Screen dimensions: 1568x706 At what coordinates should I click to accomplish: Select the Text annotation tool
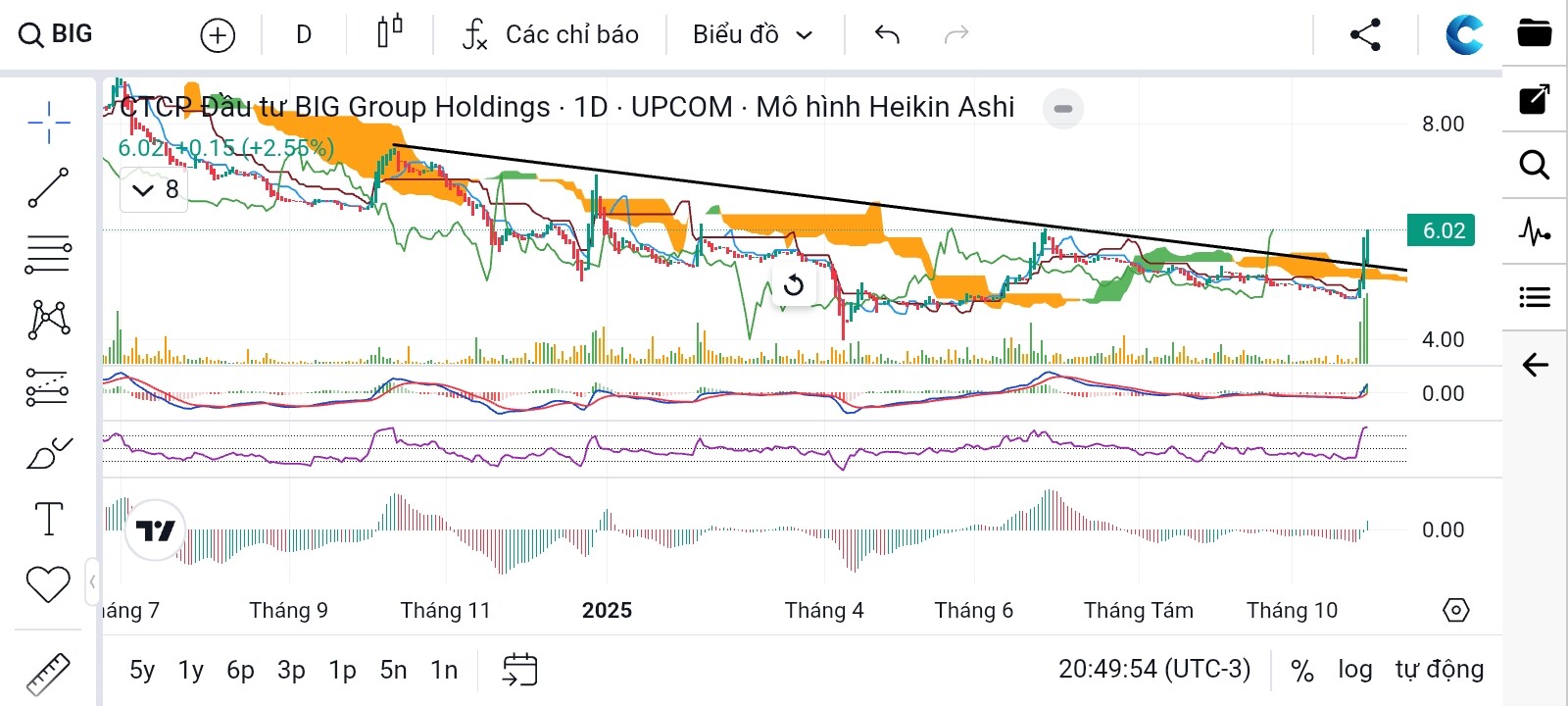(48, 519)
